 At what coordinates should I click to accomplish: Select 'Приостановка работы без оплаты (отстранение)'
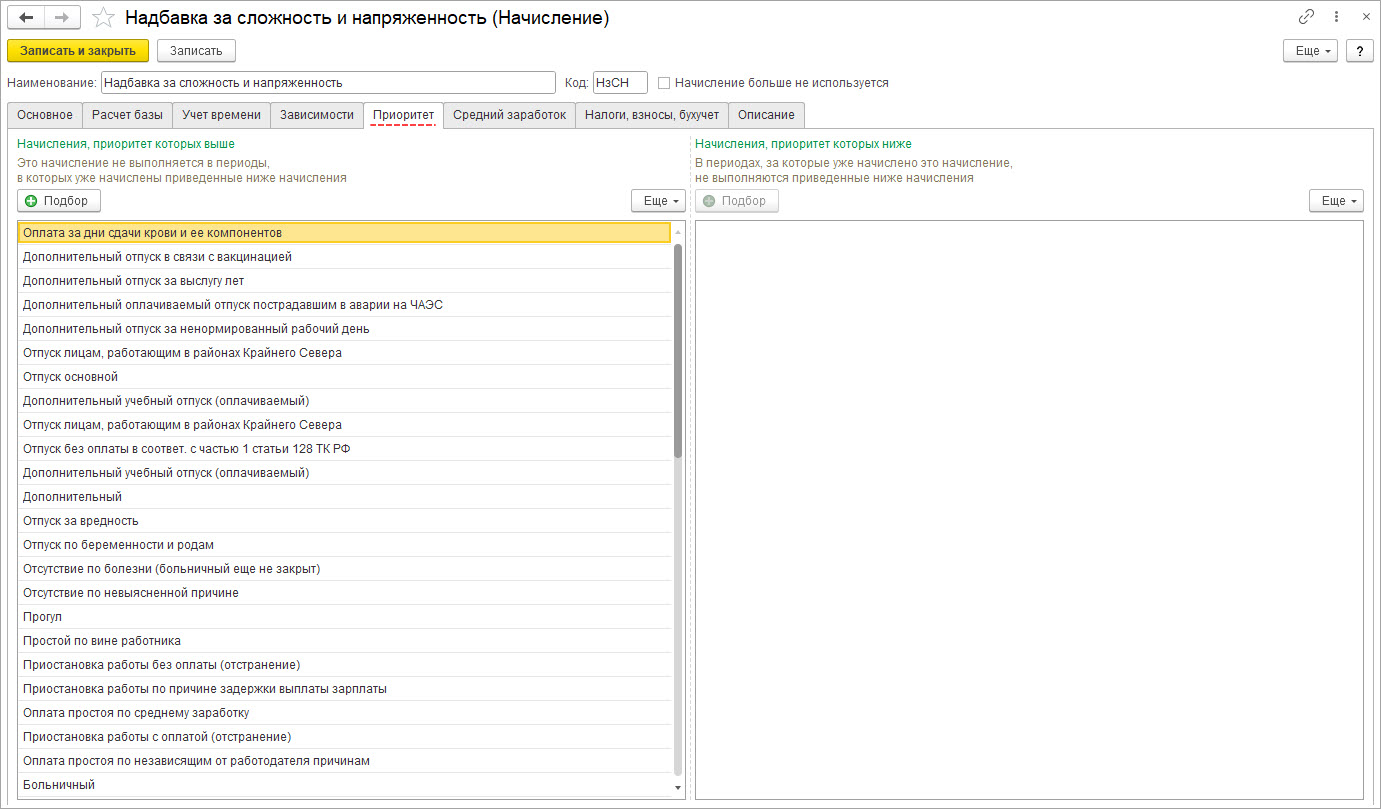point(344,665)
